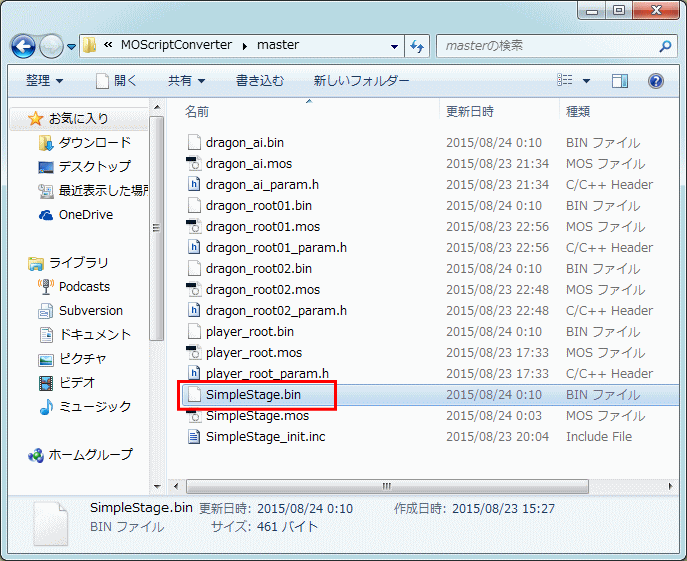
Task: Select the MOScriptConverter breadcrumb segment
Action: [x=176, y=45]
